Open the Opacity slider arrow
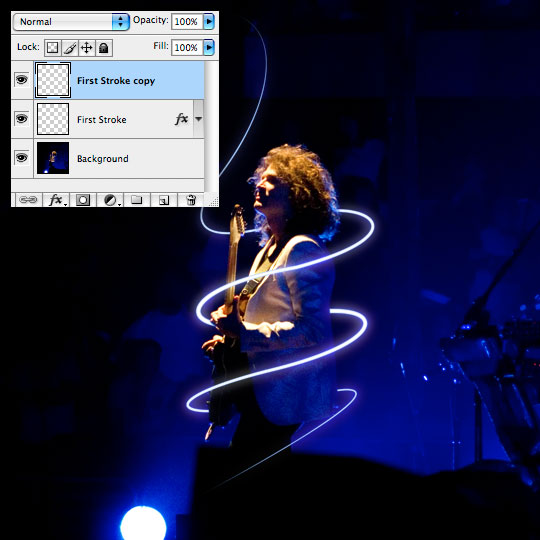 point(209,21)
